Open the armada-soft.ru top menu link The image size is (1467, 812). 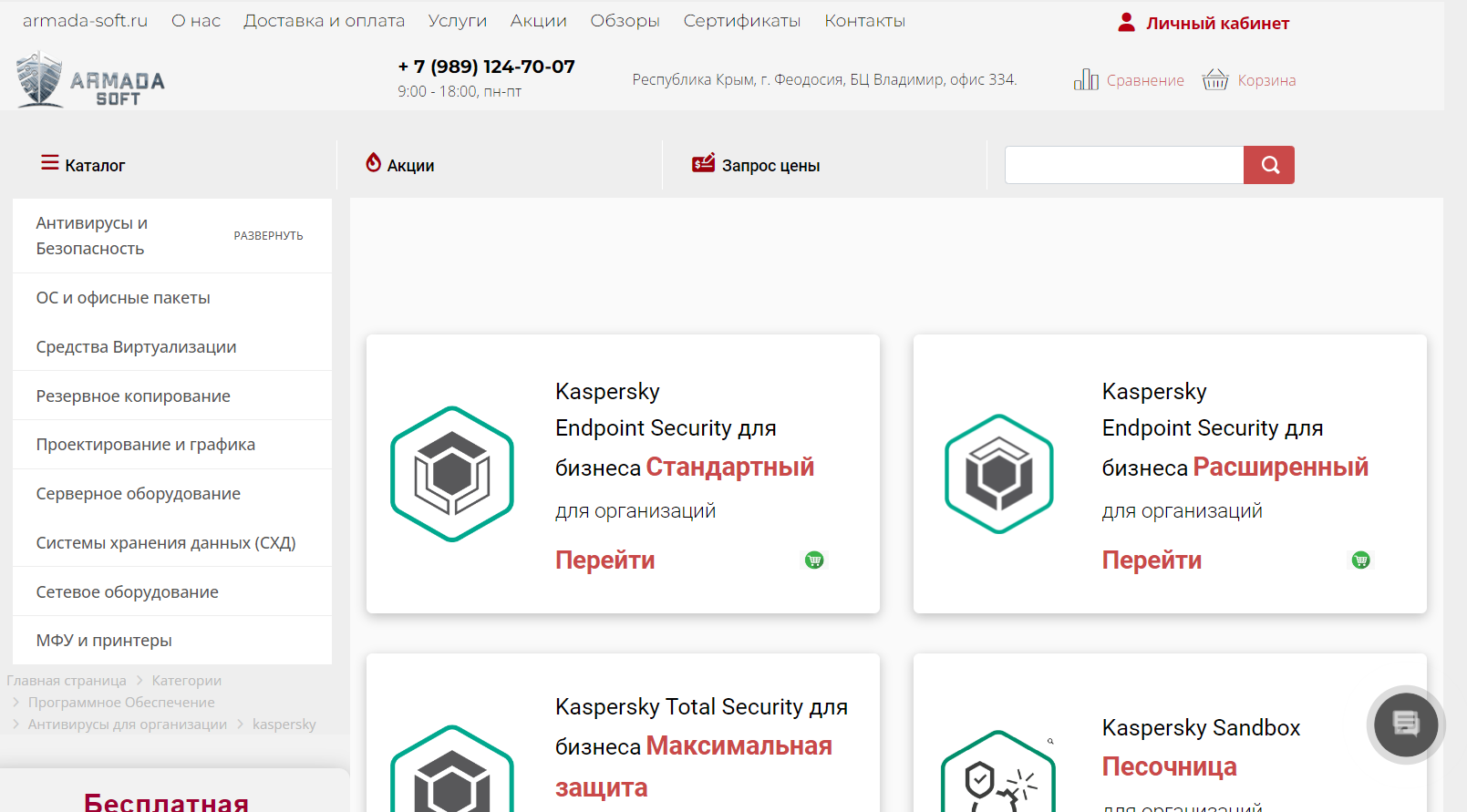[85, 21]
